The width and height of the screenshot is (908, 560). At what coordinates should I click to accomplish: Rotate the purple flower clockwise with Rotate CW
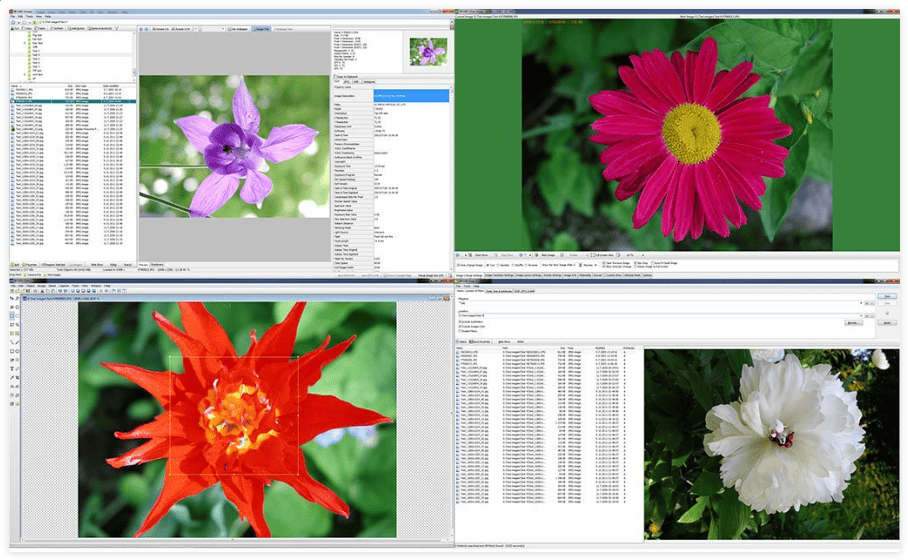click(x=160, y=29)
